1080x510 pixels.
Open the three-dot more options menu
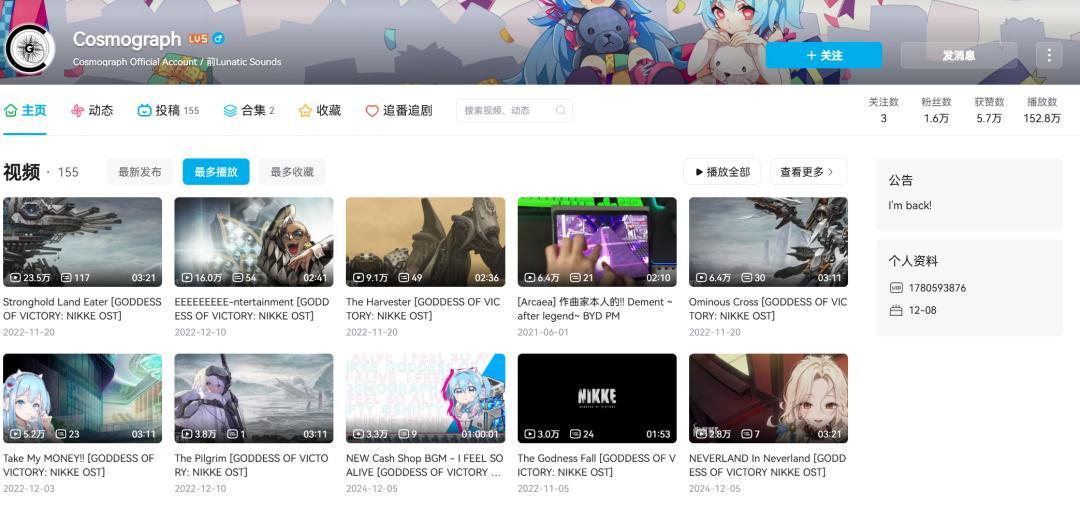(1048, 55)
